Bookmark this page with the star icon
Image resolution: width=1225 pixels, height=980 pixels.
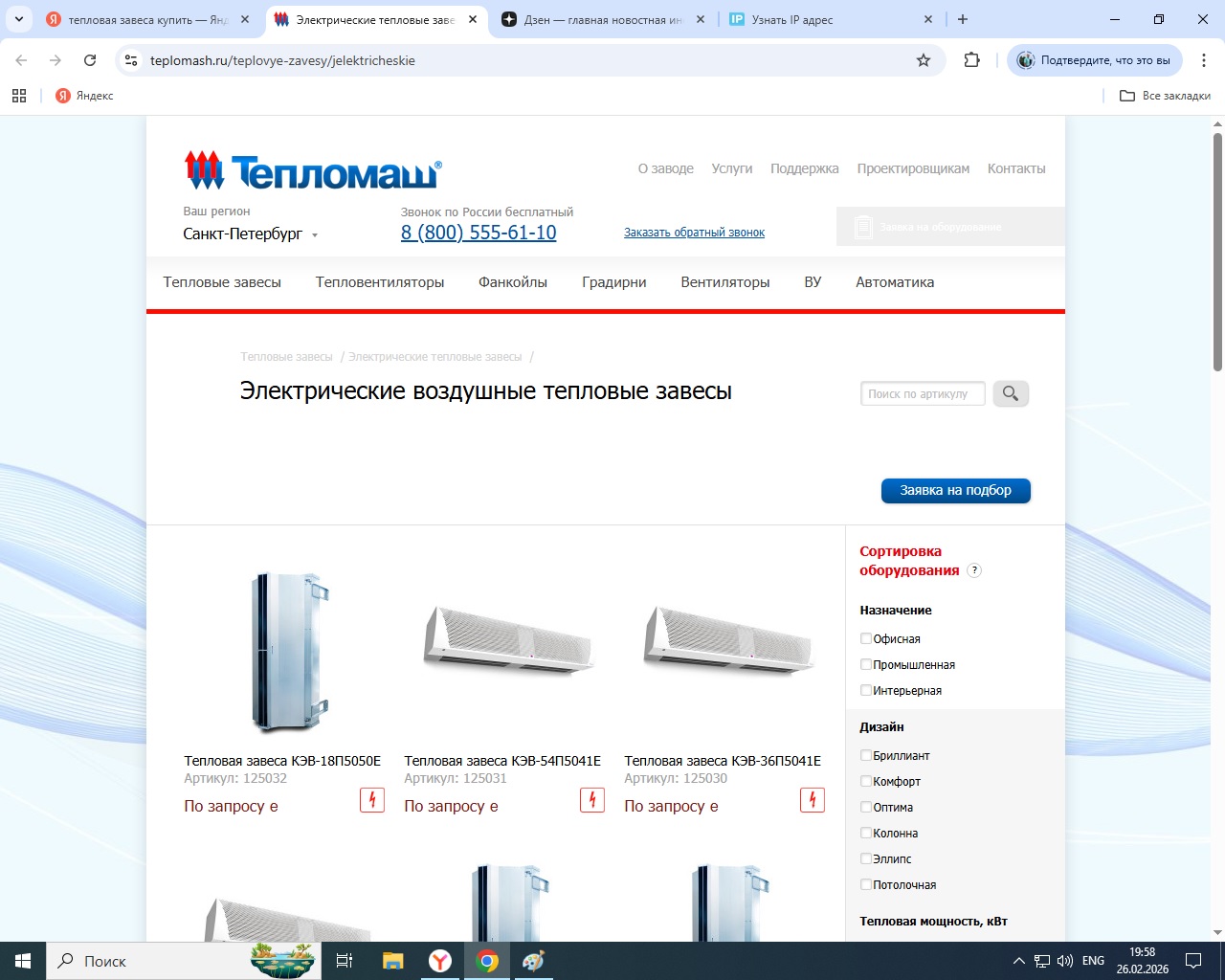(x=924, y=60)
